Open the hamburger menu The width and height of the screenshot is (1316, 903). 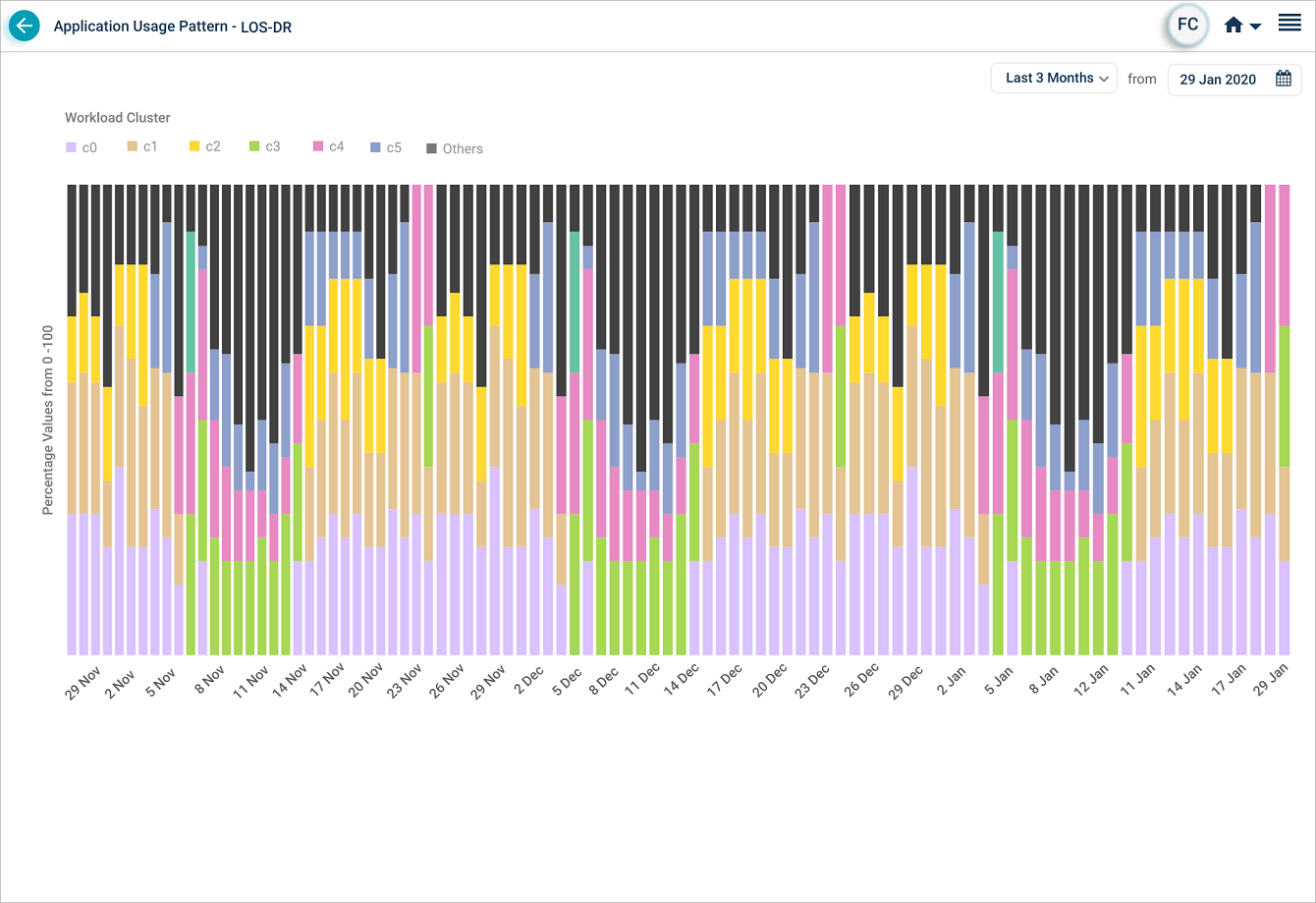click(1289, 24)
